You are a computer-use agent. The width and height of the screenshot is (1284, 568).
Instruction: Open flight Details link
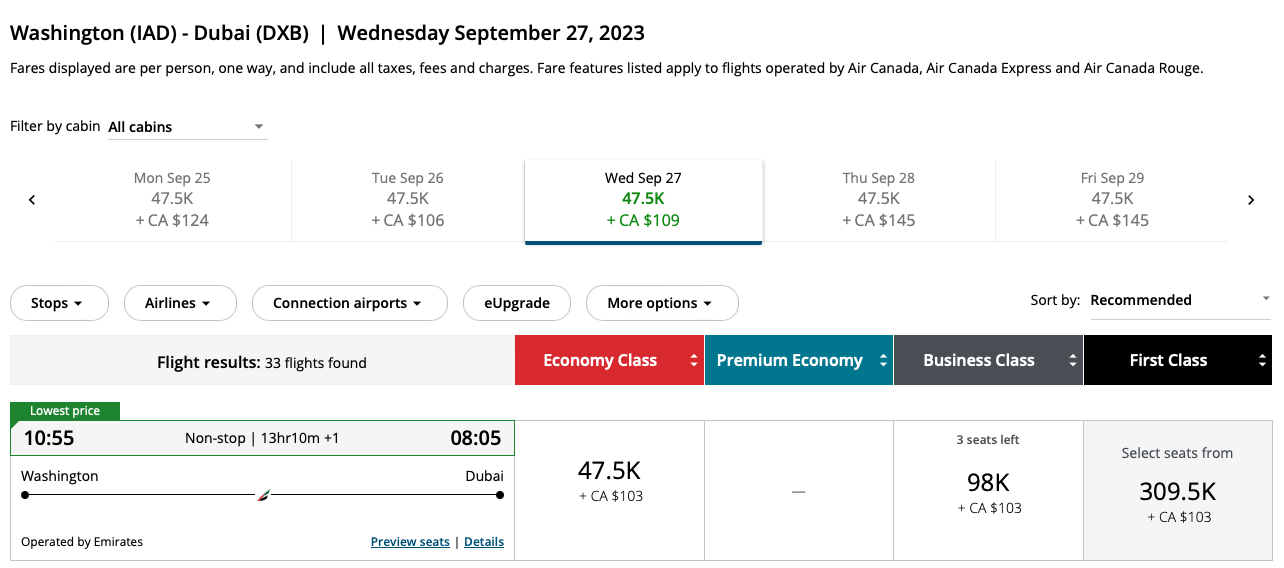(484, 542)
